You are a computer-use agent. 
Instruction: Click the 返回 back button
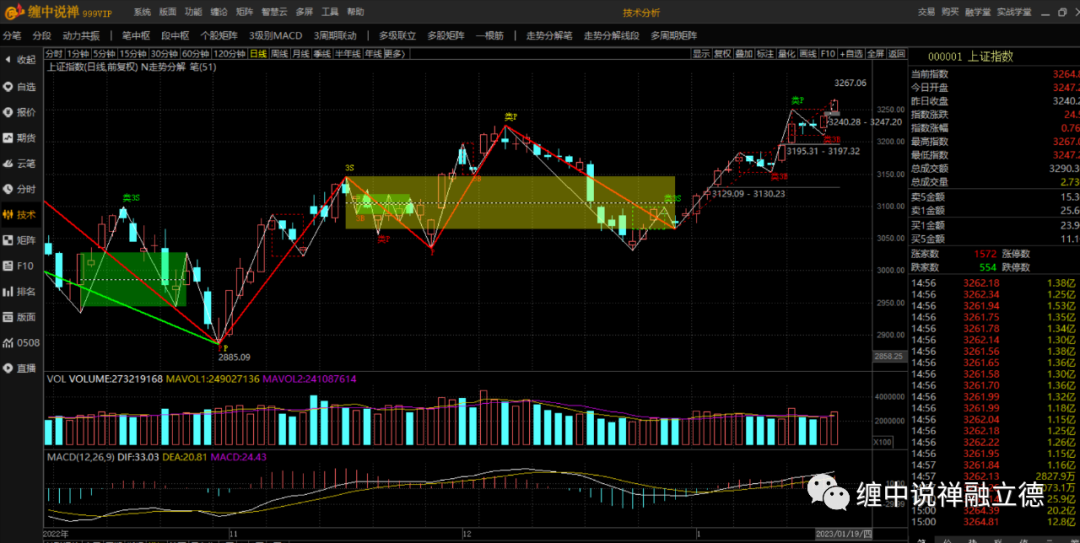[897, 54]
